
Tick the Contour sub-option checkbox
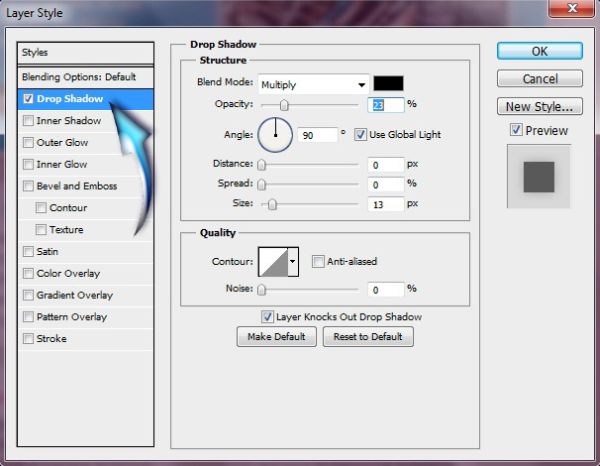[41, 208]
